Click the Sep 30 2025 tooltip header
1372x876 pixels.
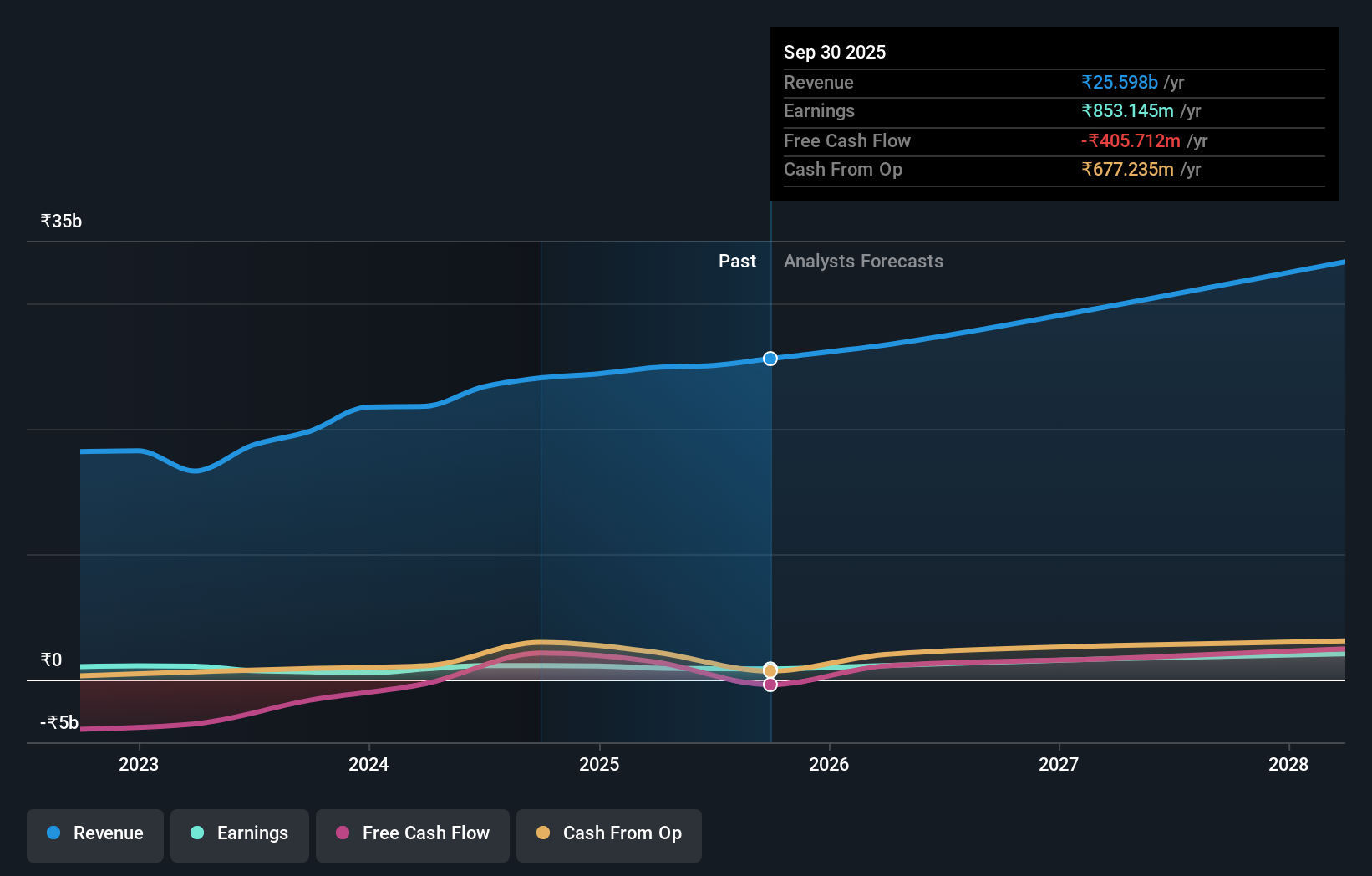coord(834,52)
